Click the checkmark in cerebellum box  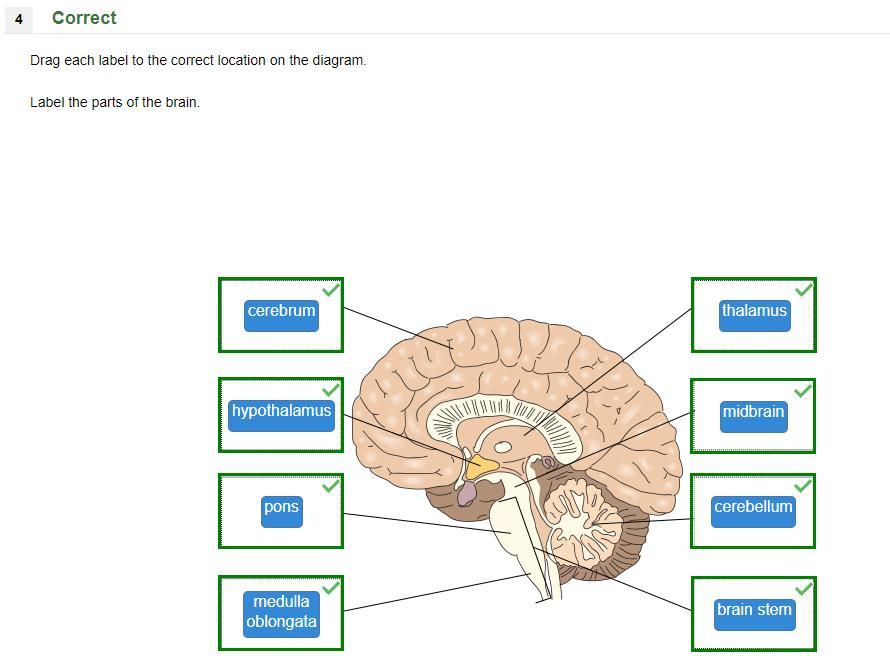pos(803,486)
